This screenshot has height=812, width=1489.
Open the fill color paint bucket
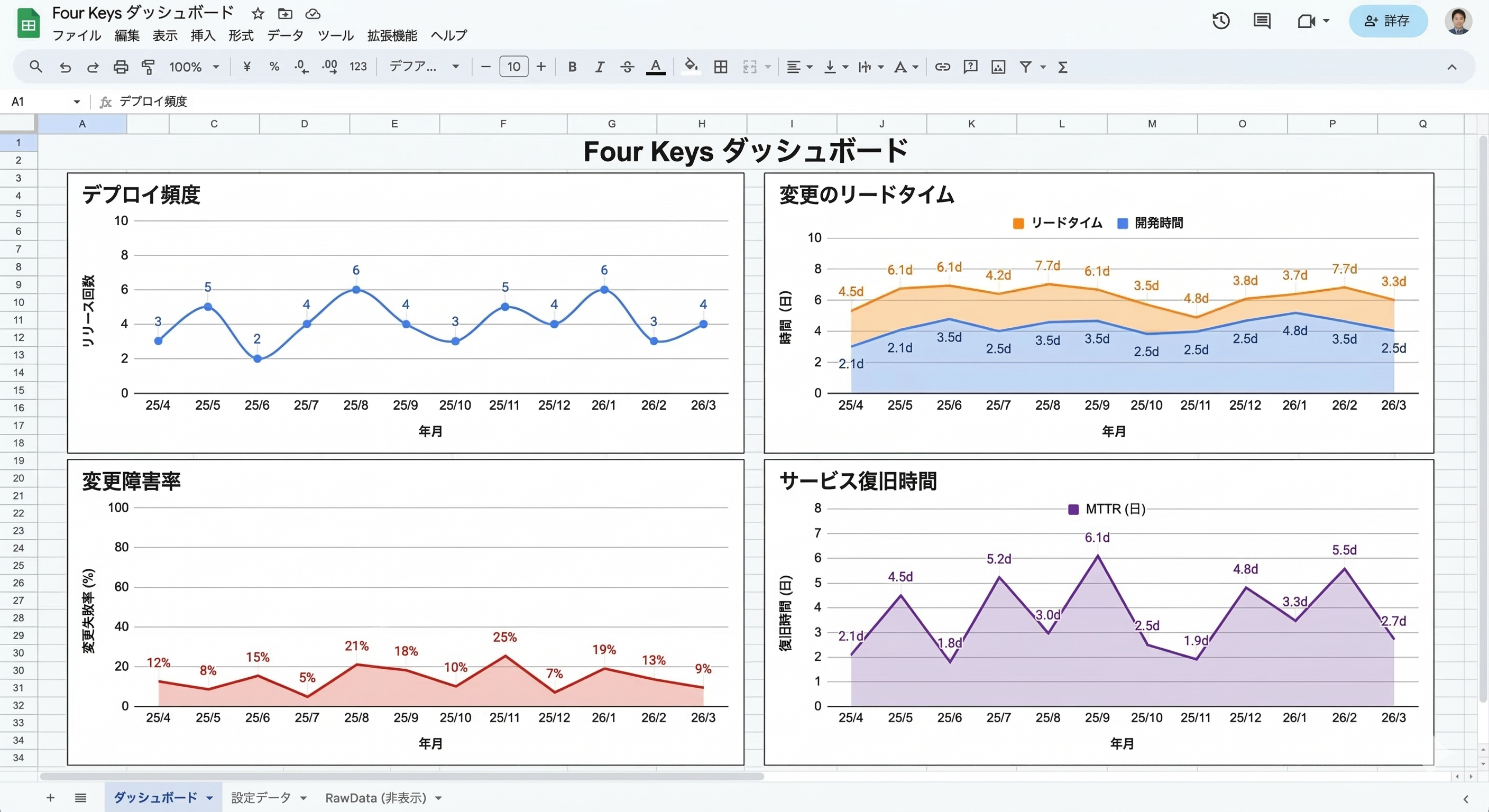691,66
